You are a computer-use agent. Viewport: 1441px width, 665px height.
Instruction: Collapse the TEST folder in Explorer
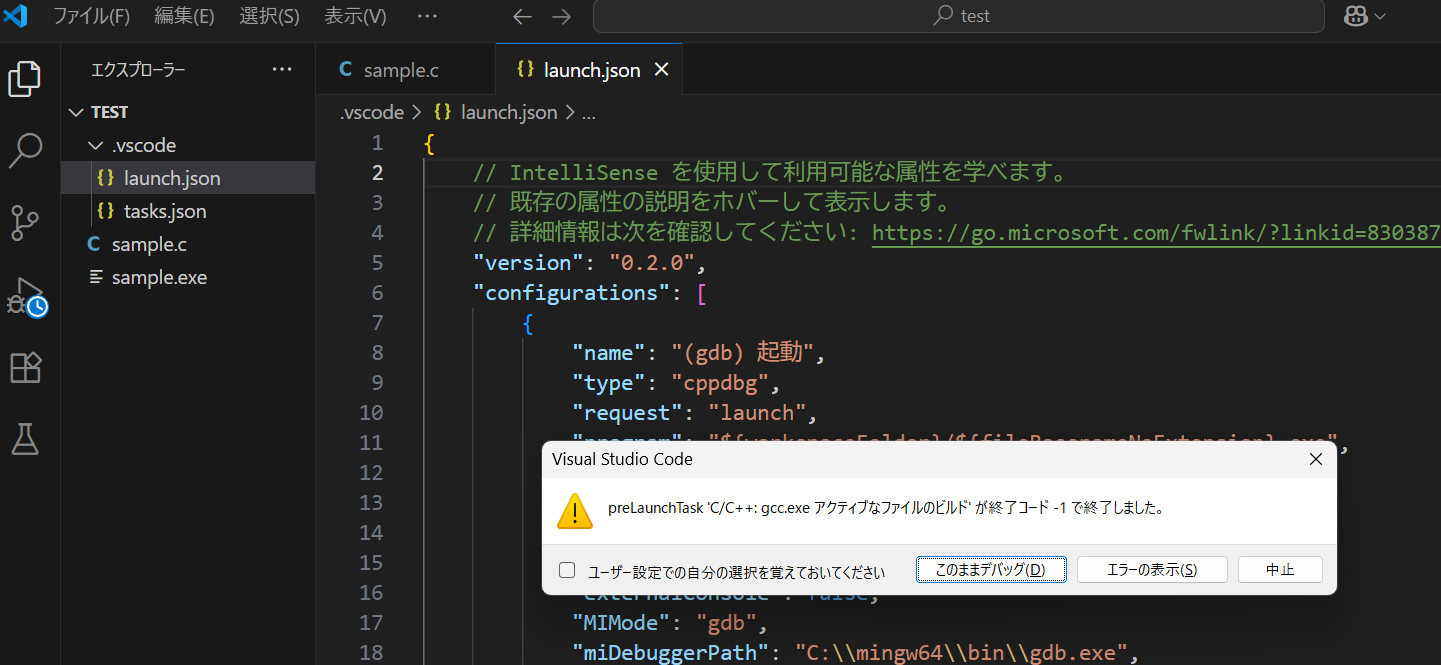(77, 111)
